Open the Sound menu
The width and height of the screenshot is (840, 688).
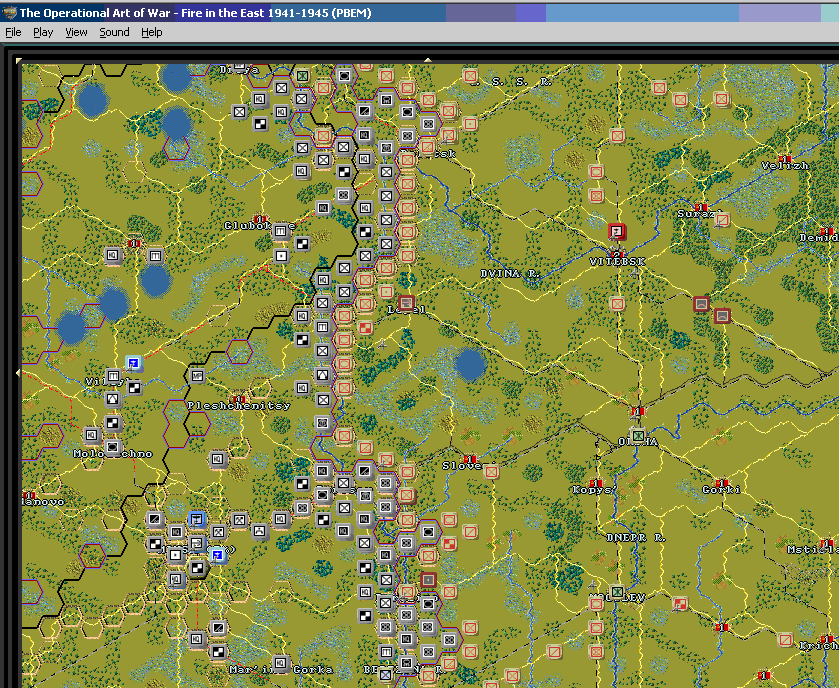(114, 32)
